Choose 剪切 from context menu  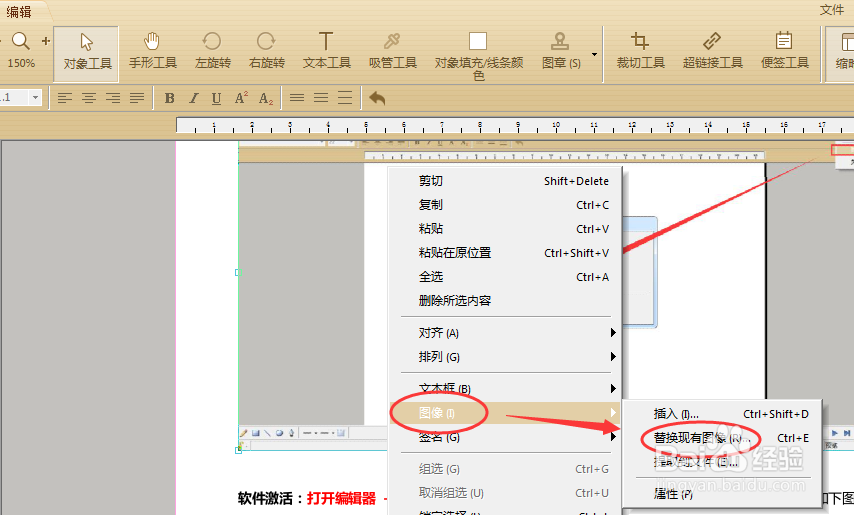click(x=505, y=181)
